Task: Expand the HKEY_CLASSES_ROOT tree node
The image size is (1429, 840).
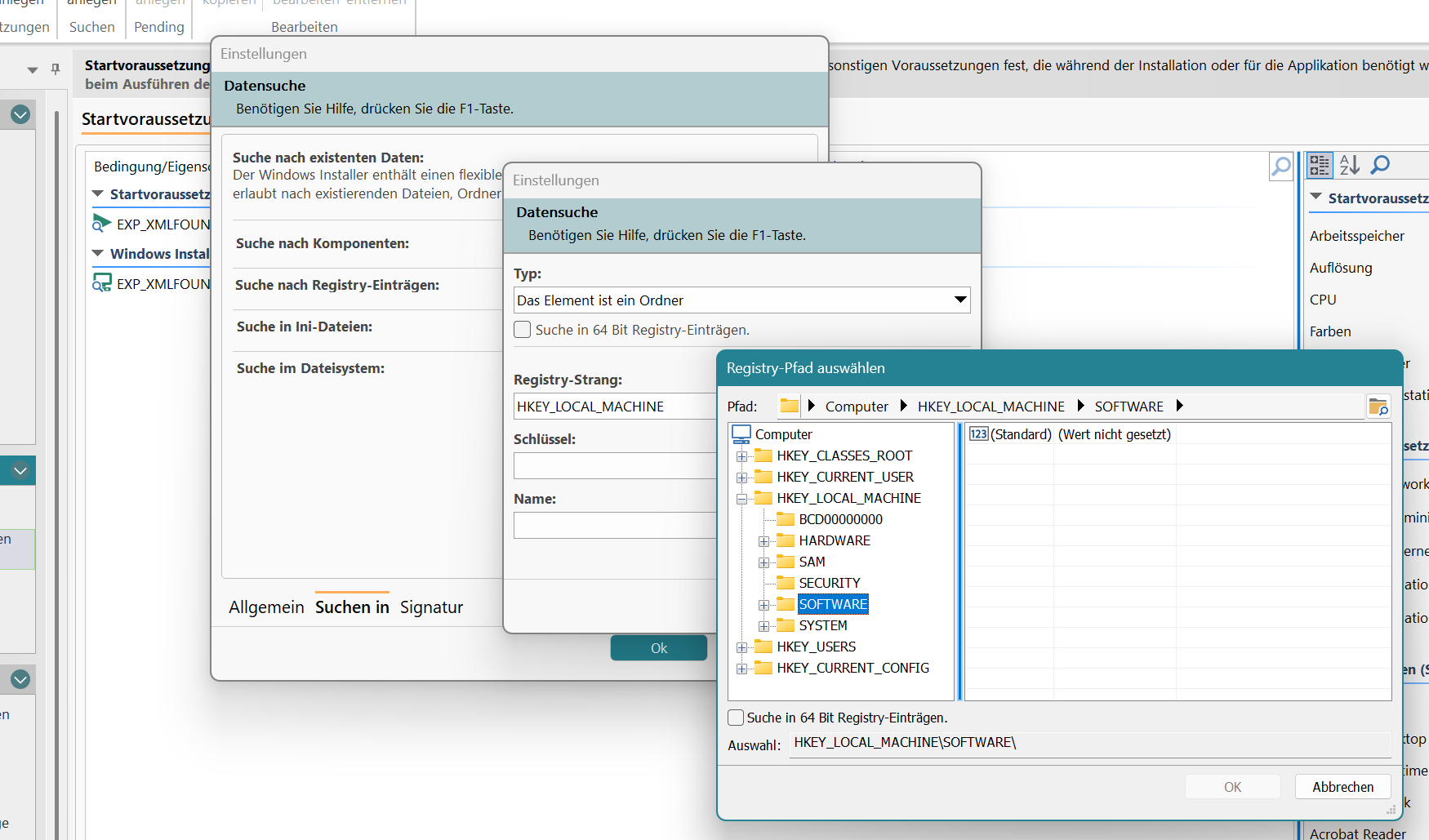Action: click(741, 456)
